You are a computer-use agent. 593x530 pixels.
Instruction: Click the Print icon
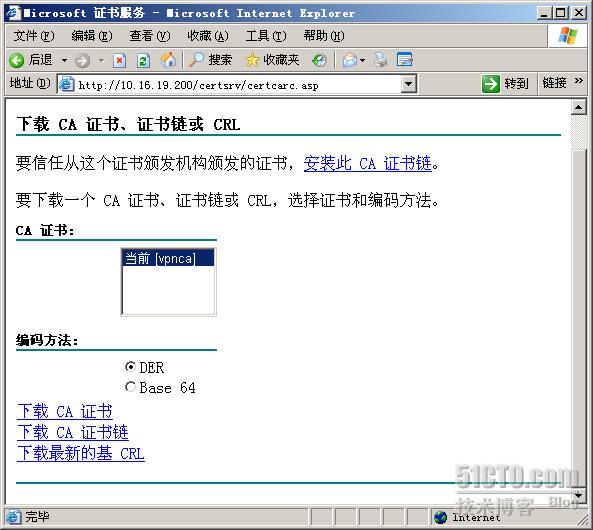381,60
